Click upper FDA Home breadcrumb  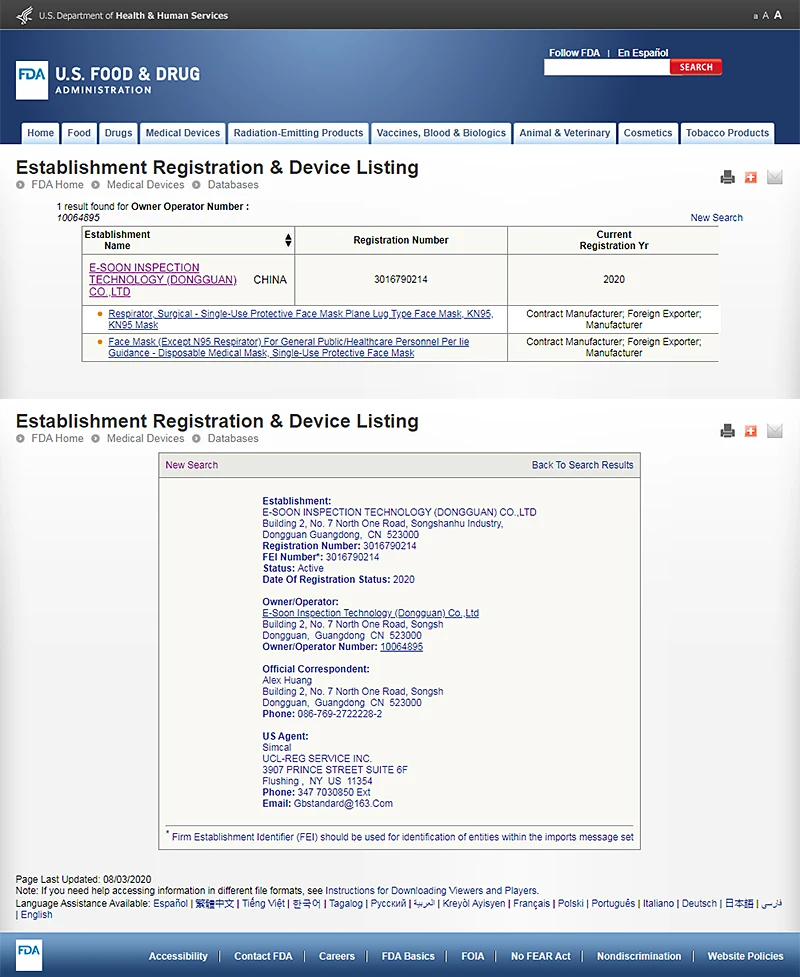[57, 184]
